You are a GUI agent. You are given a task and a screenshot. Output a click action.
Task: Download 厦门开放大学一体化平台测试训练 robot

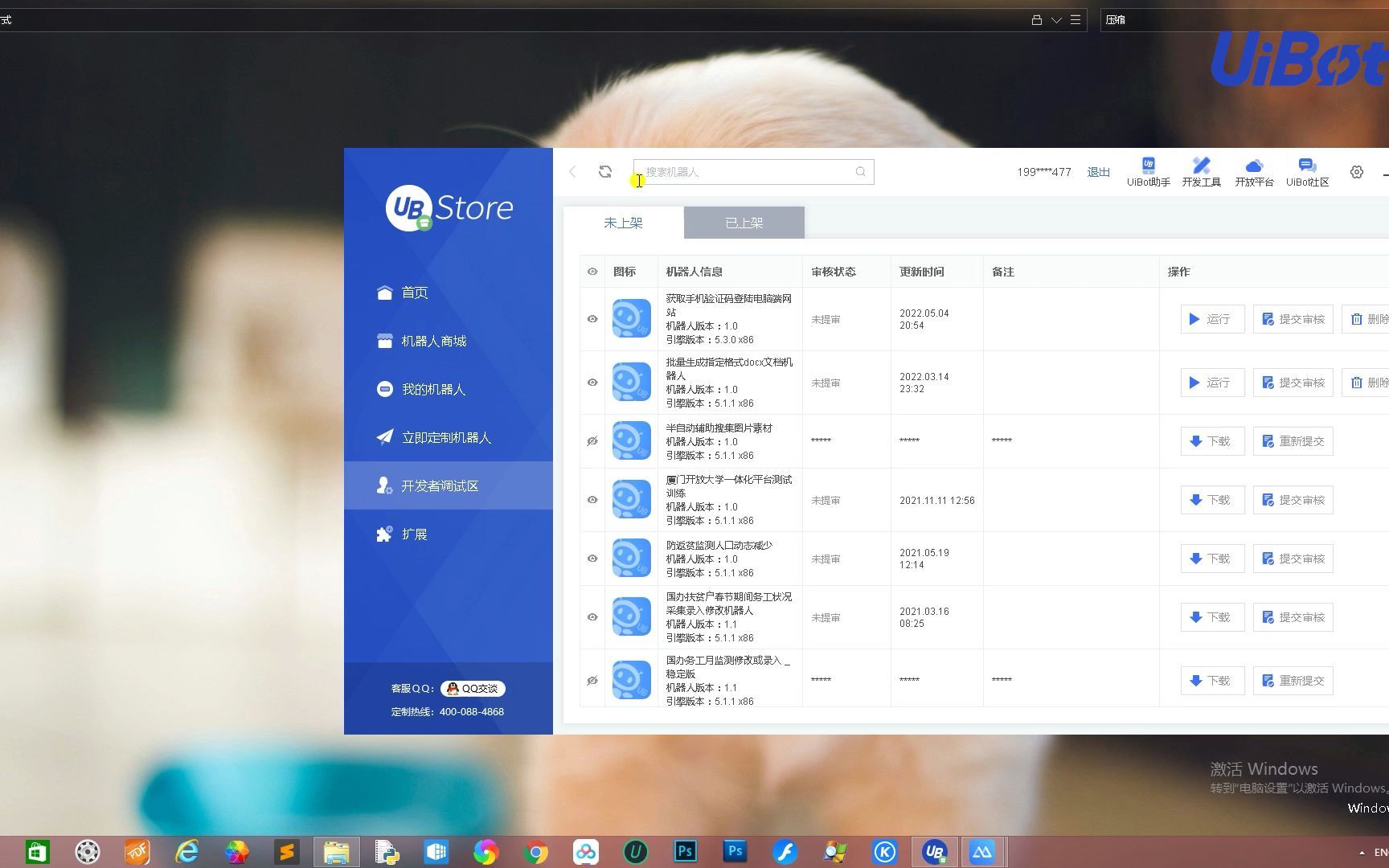1212,500
